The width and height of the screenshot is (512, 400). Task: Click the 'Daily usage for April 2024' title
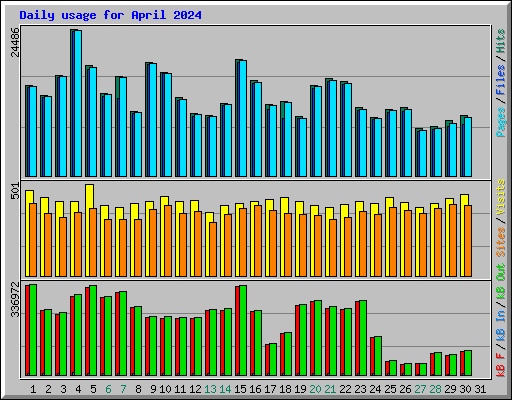click(x=110, y=15)
